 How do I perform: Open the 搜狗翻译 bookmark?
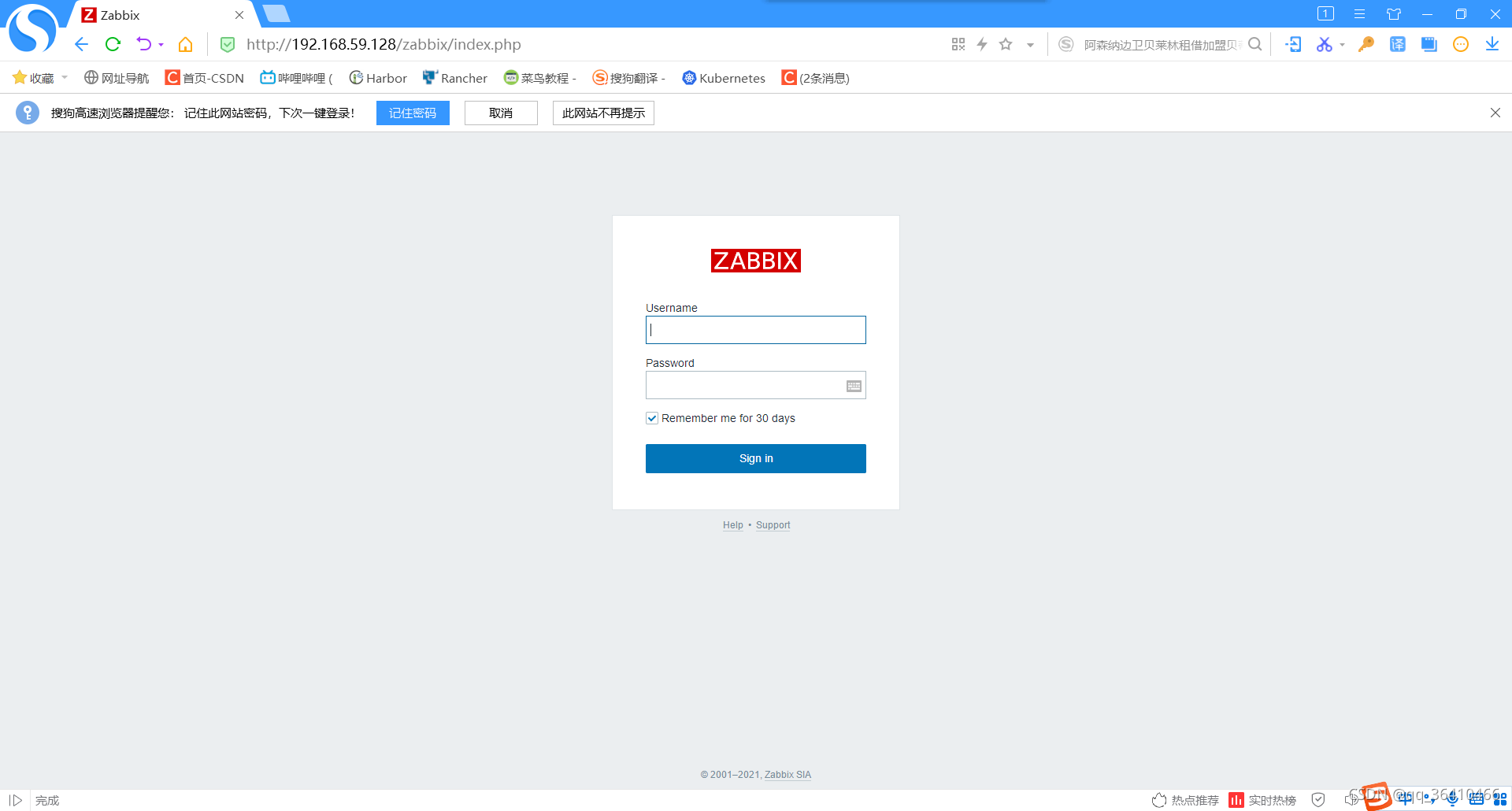[629, 78]
